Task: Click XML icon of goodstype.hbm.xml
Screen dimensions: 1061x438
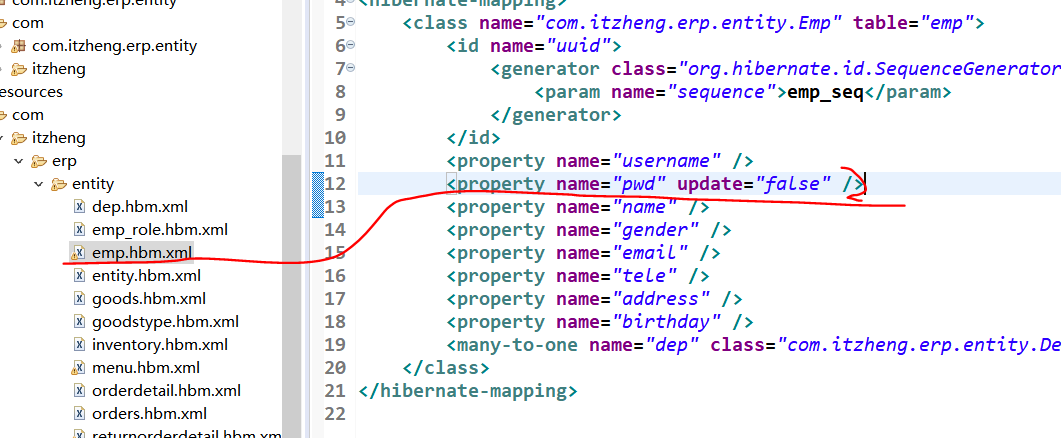Action: point(78,322)
